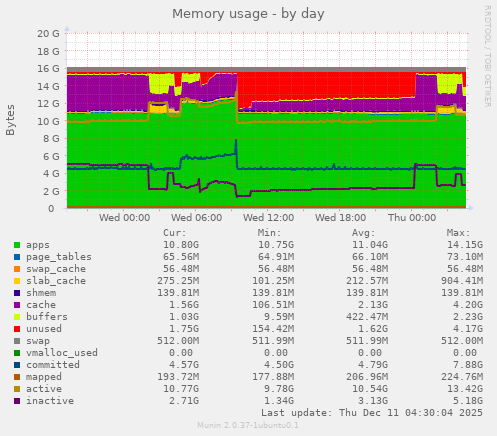Screen dimensions: 497x436
Task: Click the 'inactive' legend label
Action: point(50,401)
